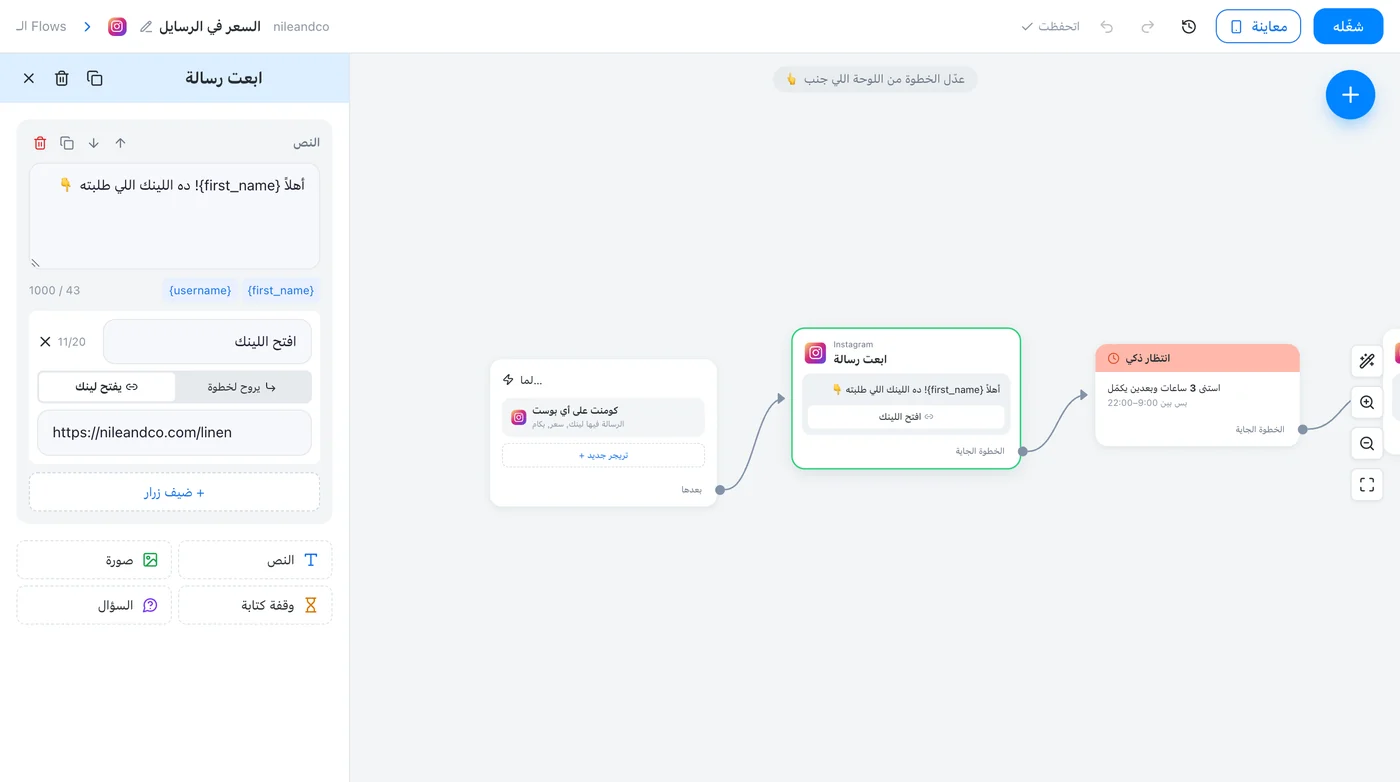
Task: Insert the {username} variable chip
Action: tap(200, 290)
